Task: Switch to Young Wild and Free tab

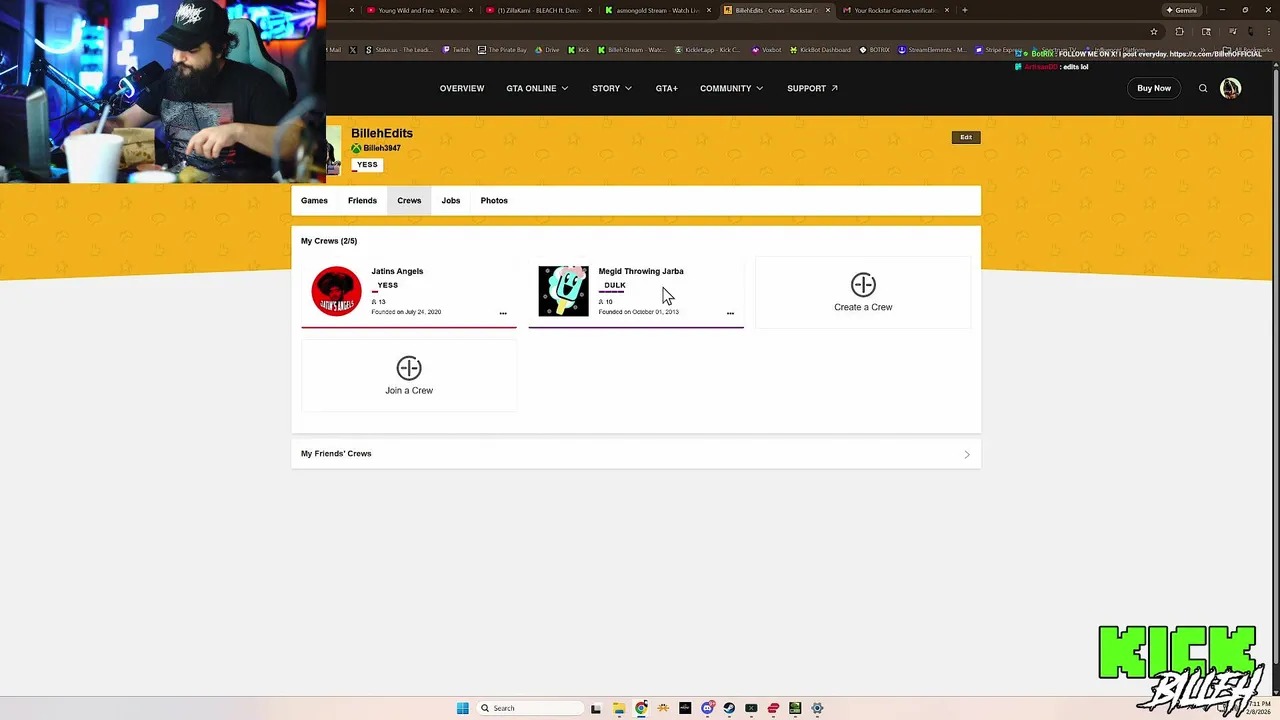Action: [x=420, y=10]
